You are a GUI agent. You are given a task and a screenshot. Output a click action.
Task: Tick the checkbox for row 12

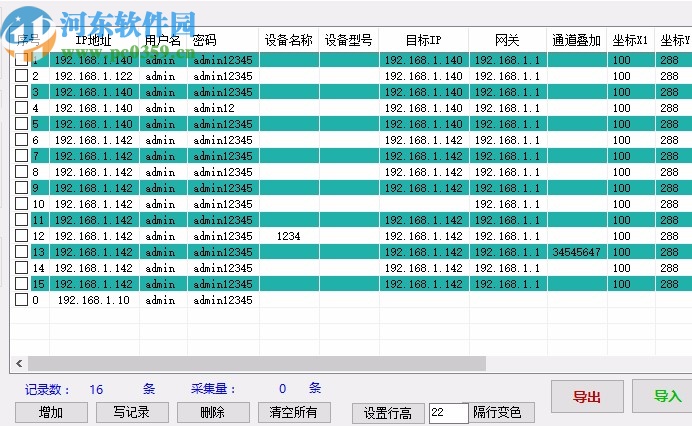coord(21,235)
